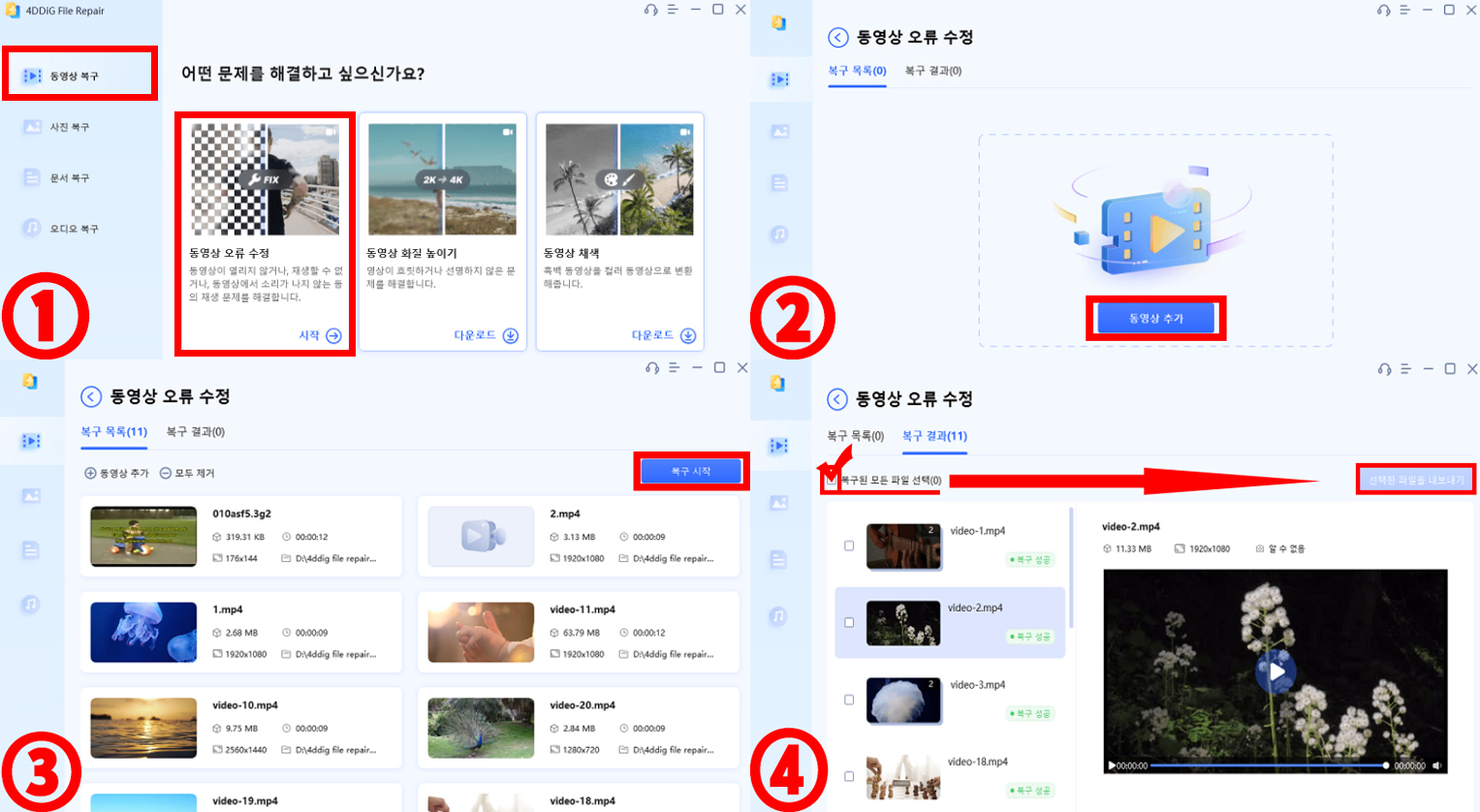Open hamburger menu in the 복구 목록(11) window

click(x=675, y=368)
